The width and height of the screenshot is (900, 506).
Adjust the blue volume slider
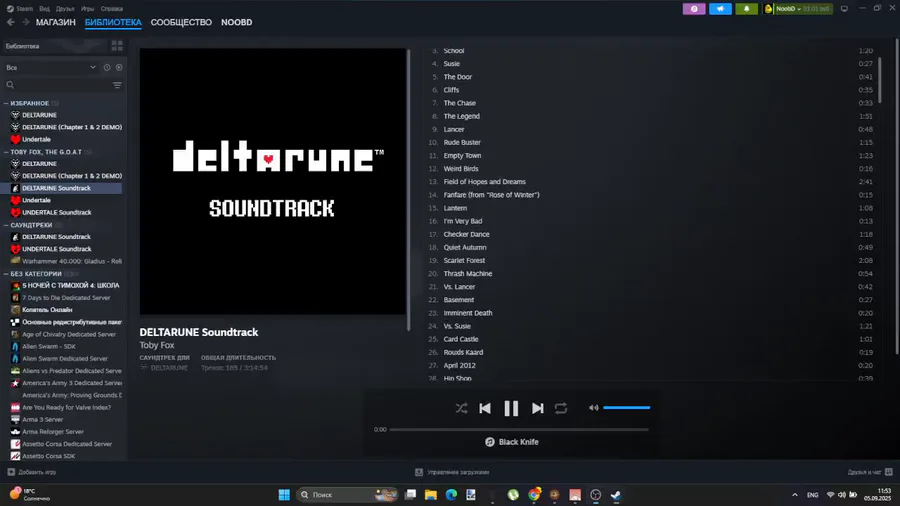point(626,408)
